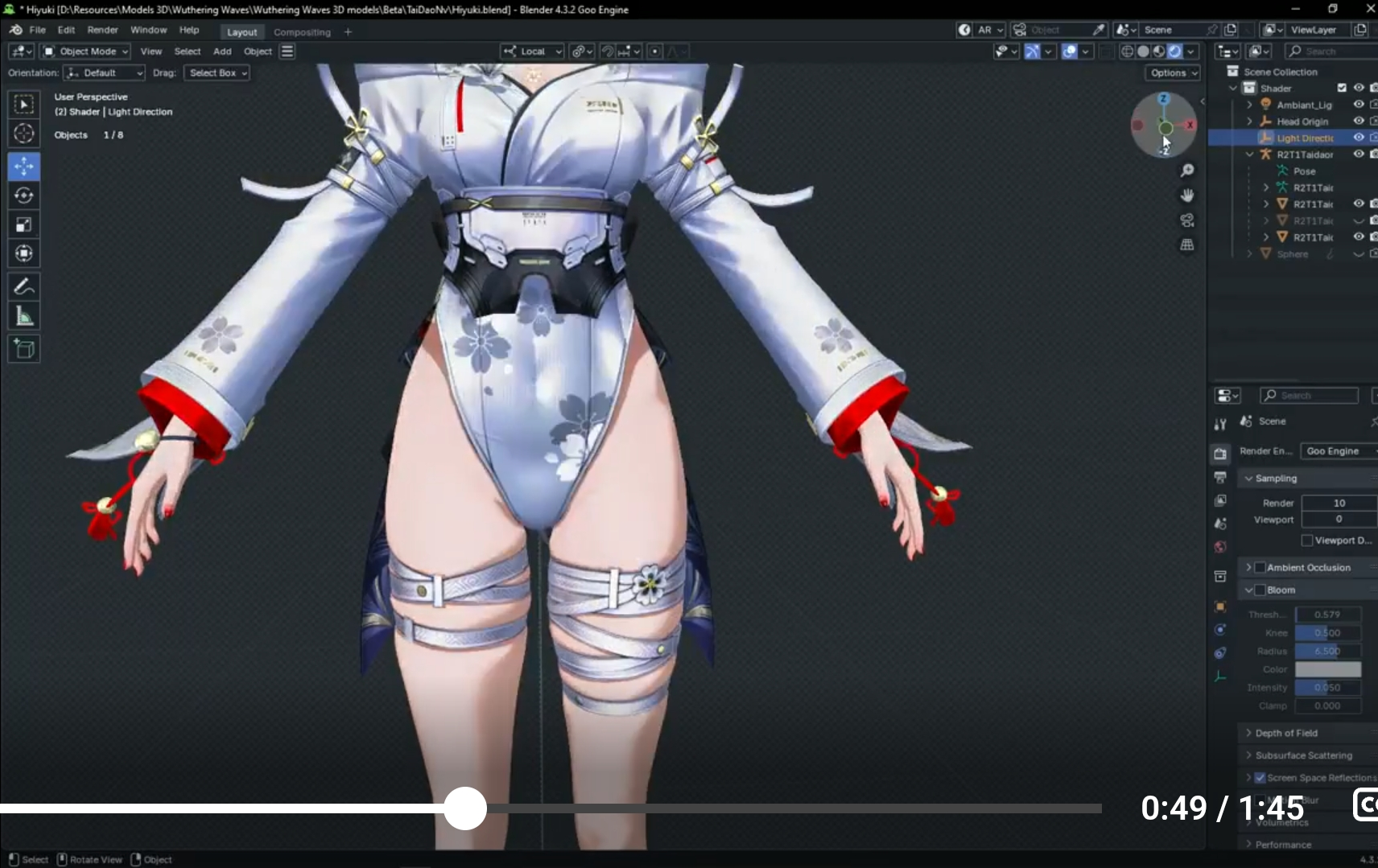The image size is (1378, 868).
Task: Toggle proportional editing button
Action: pos(655,51)
